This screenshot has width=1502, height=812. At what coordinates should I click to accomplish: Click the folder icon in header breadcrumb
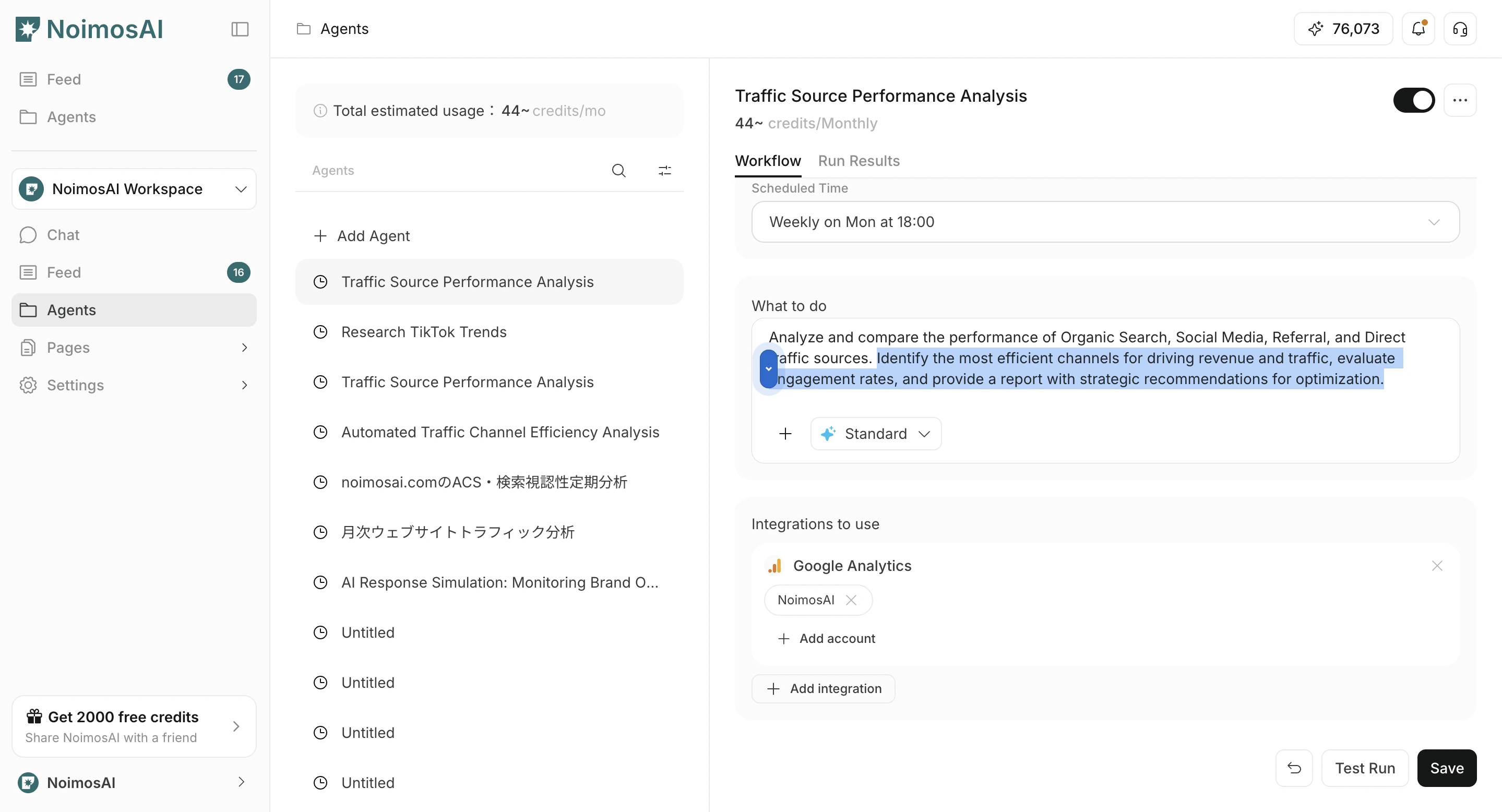coord(303,29)
